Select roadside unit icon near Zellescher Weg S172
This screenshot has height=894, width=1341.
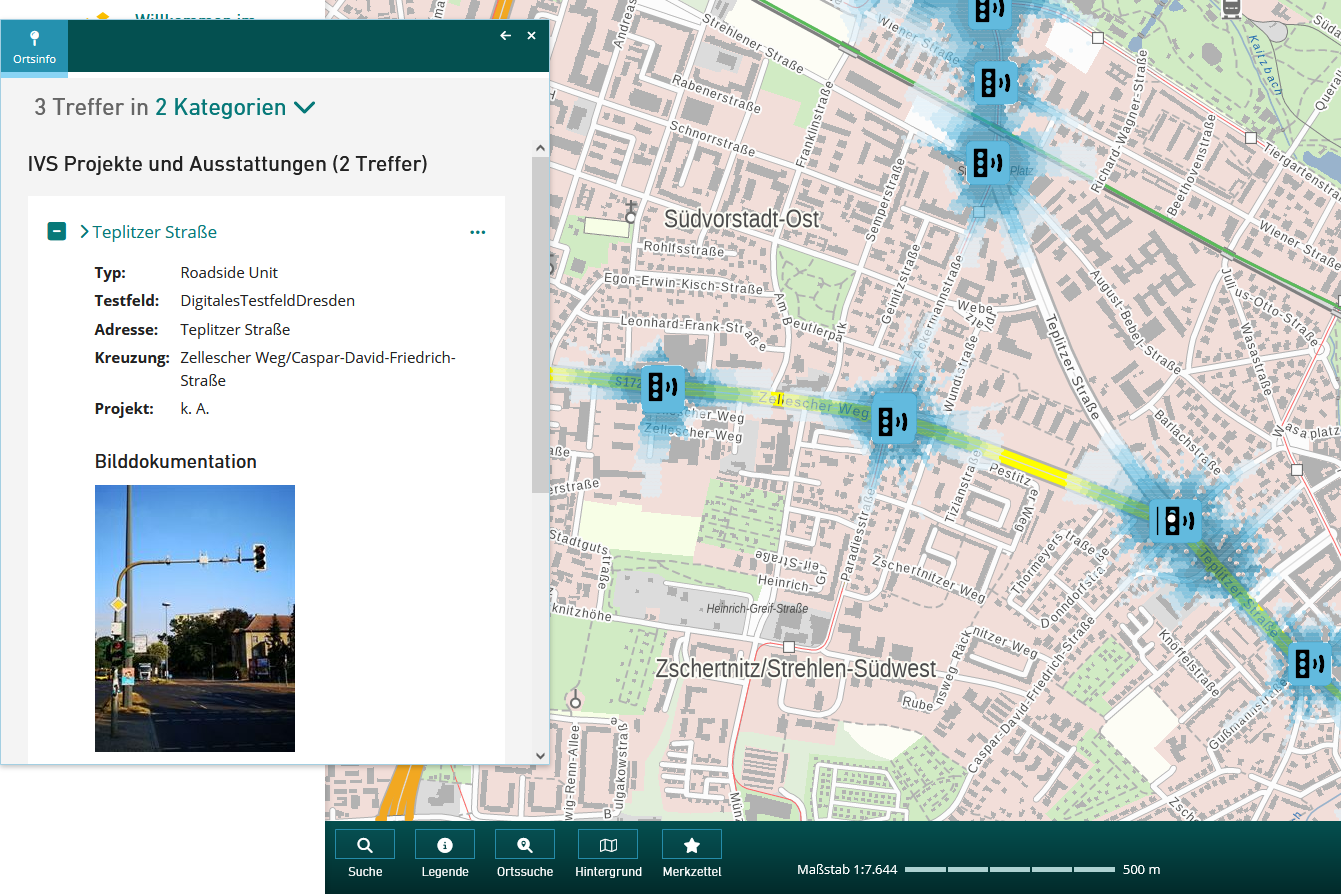(x=663, y=386)
